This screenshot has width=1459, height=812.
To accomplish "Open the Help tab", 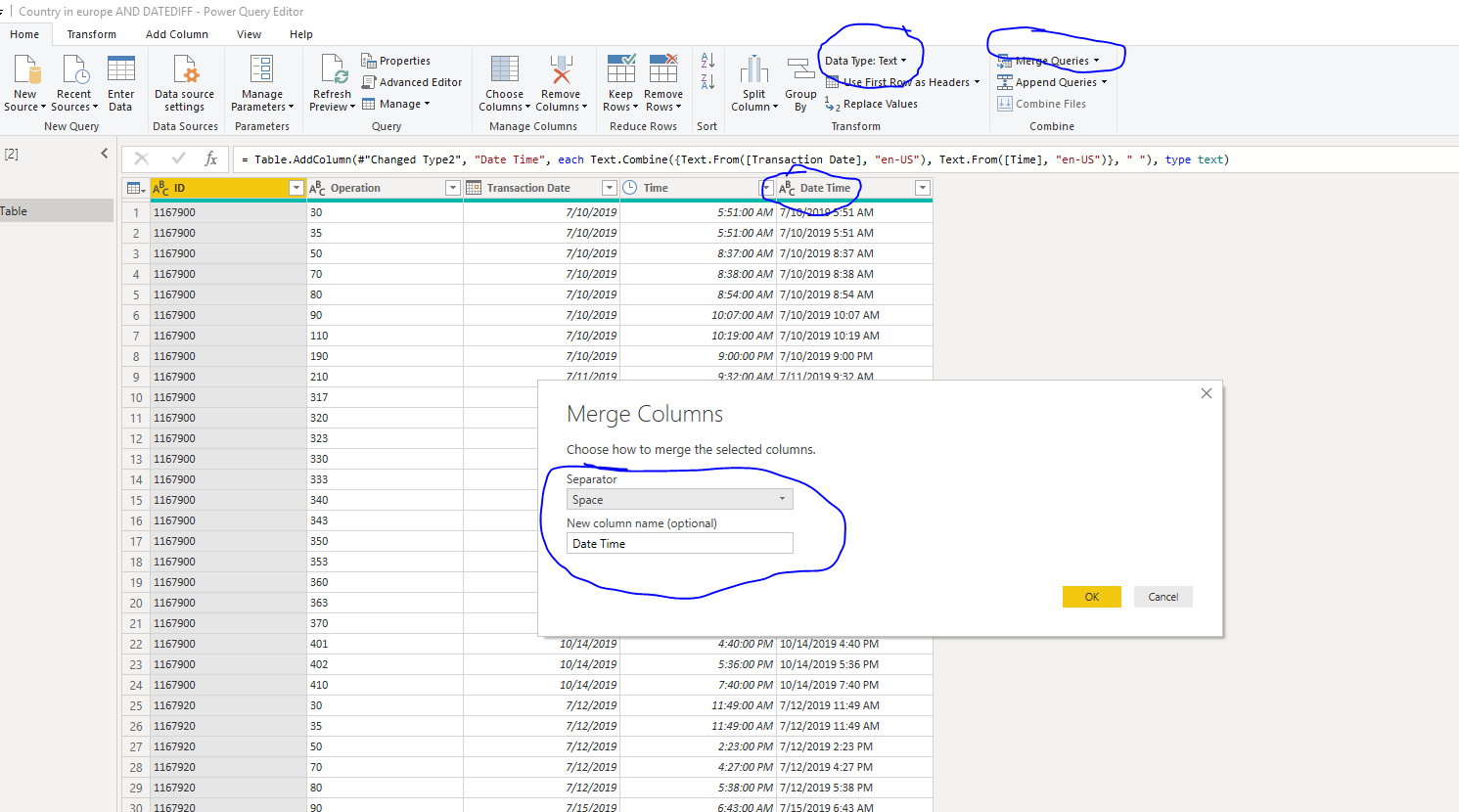I will coord(301,34).
